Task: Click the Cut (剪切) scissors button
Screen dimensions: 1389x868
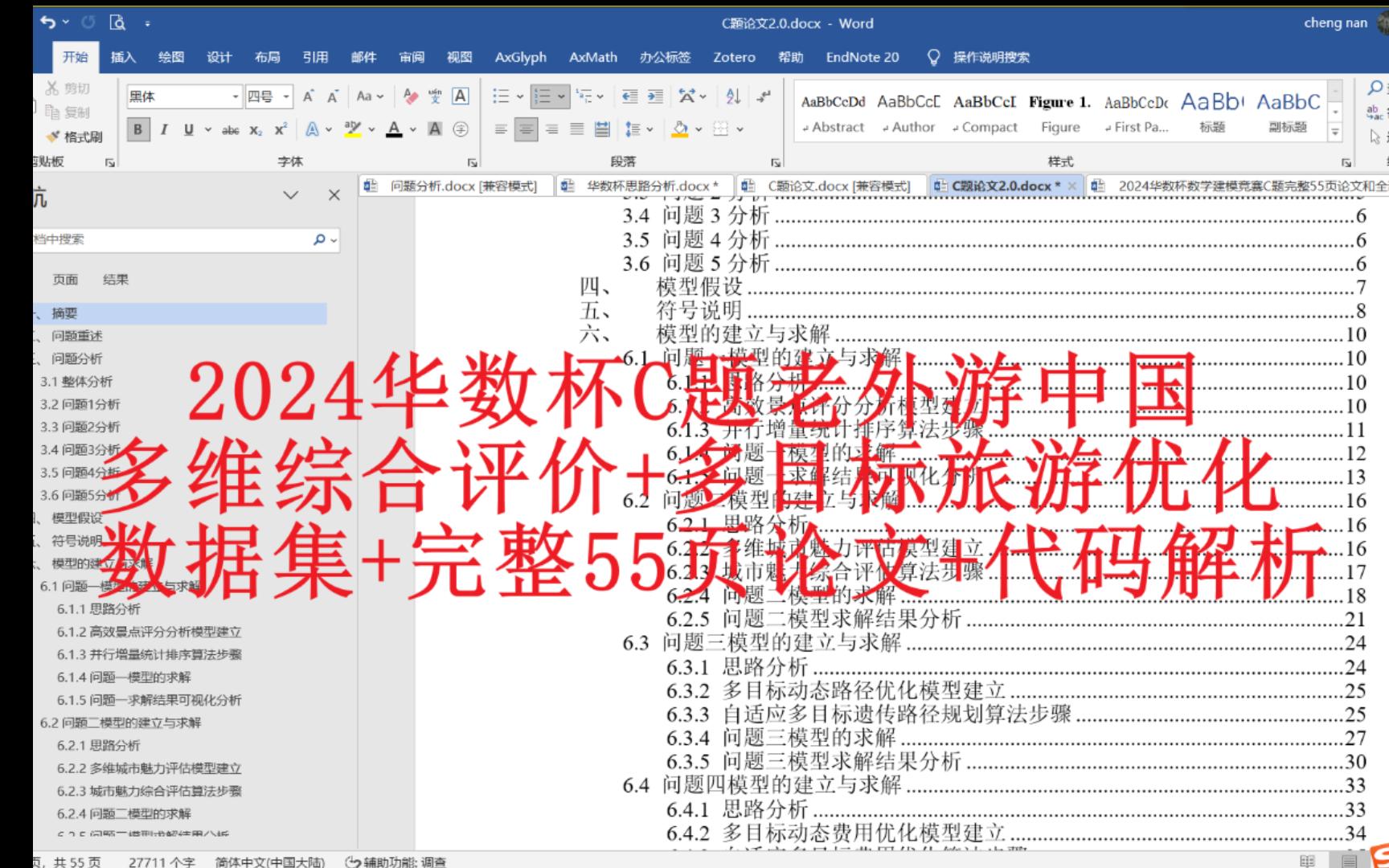Action: click(x=68, y=88)
